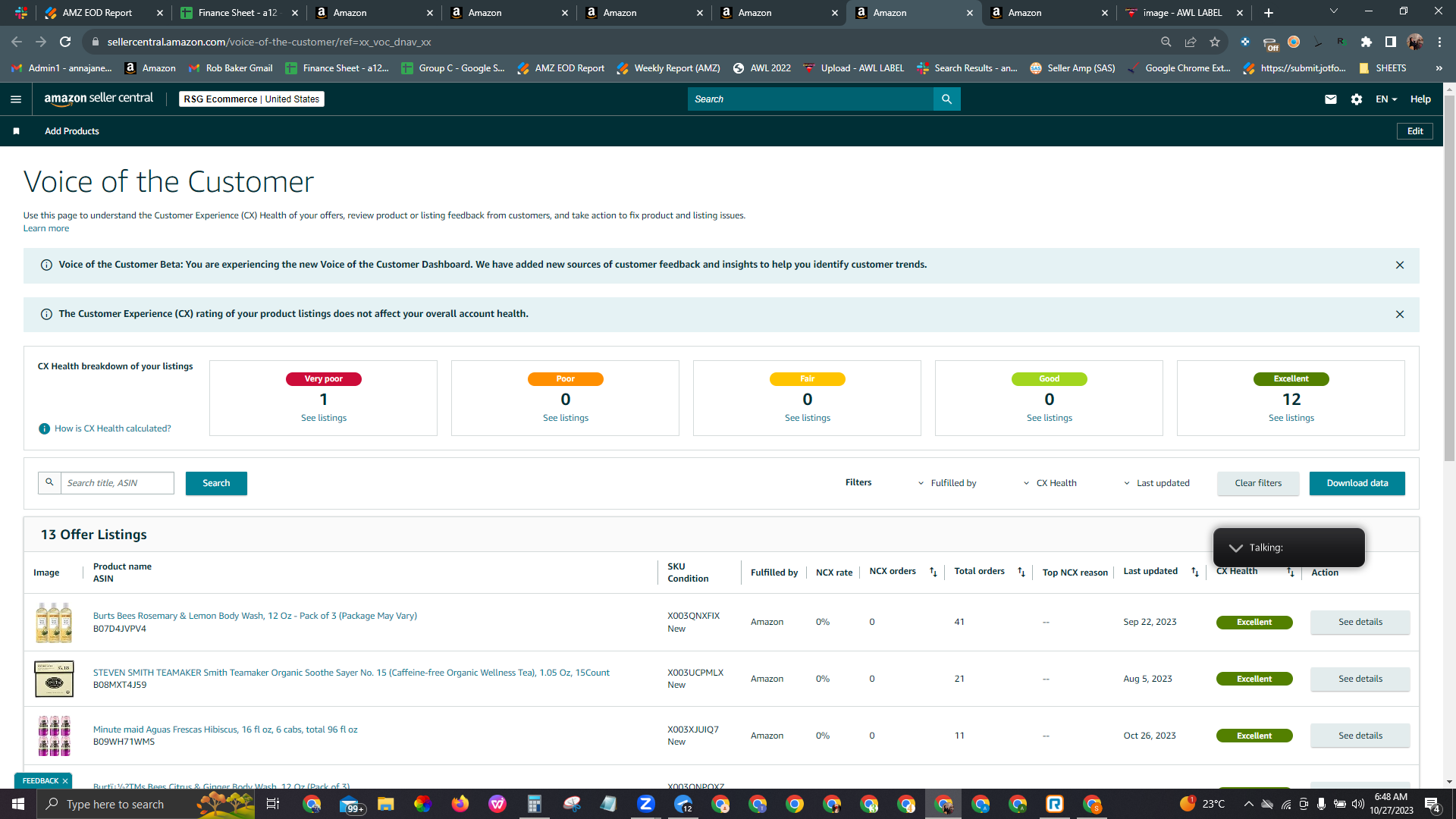The height and width of the screenshot is (819, 1456).
Task: Click the Edit button in the favorites bar
Action: [1415, 131]
